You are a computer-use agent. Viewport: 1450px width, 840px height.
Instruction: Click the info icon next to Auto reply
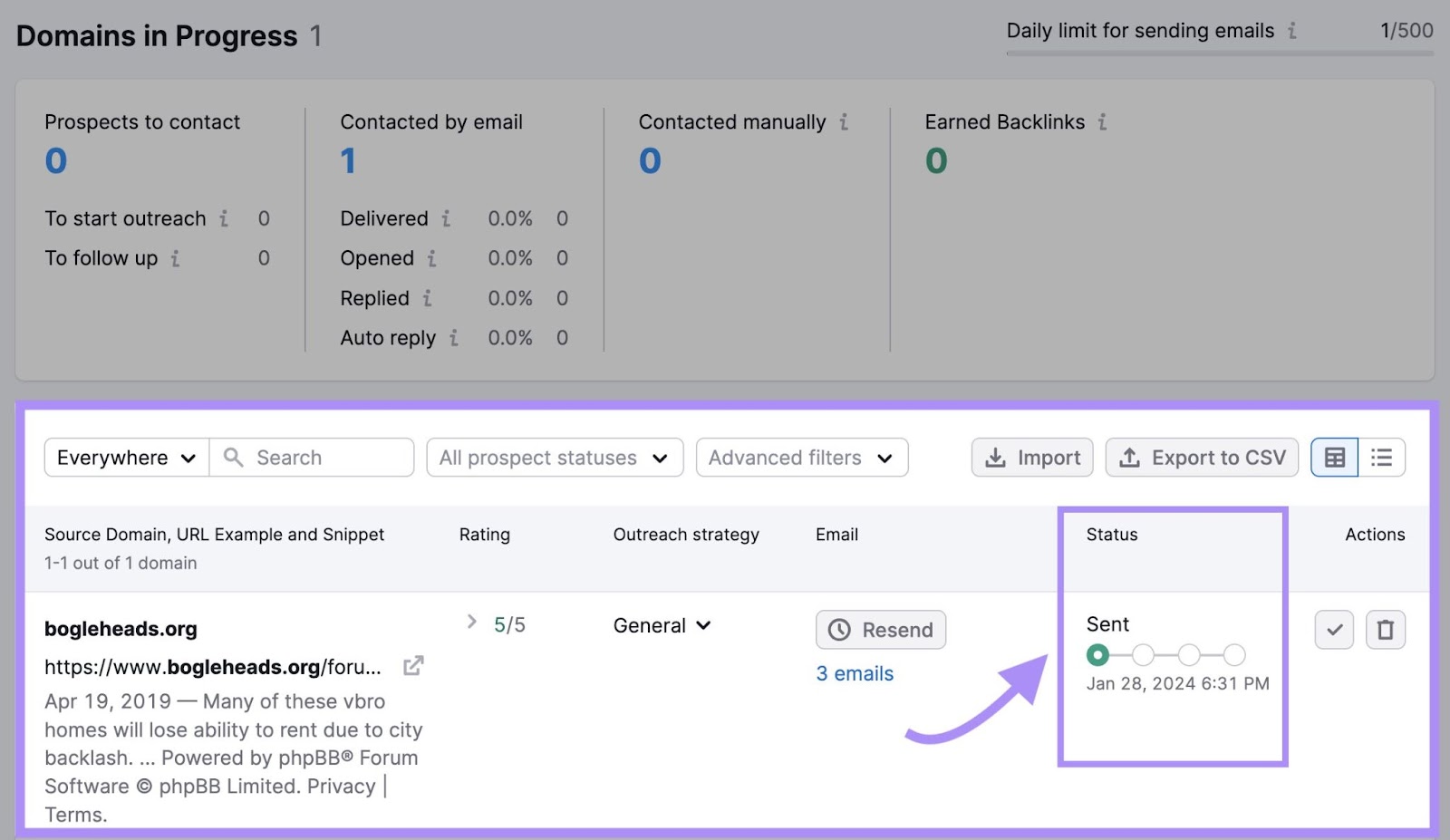point(454,337)
